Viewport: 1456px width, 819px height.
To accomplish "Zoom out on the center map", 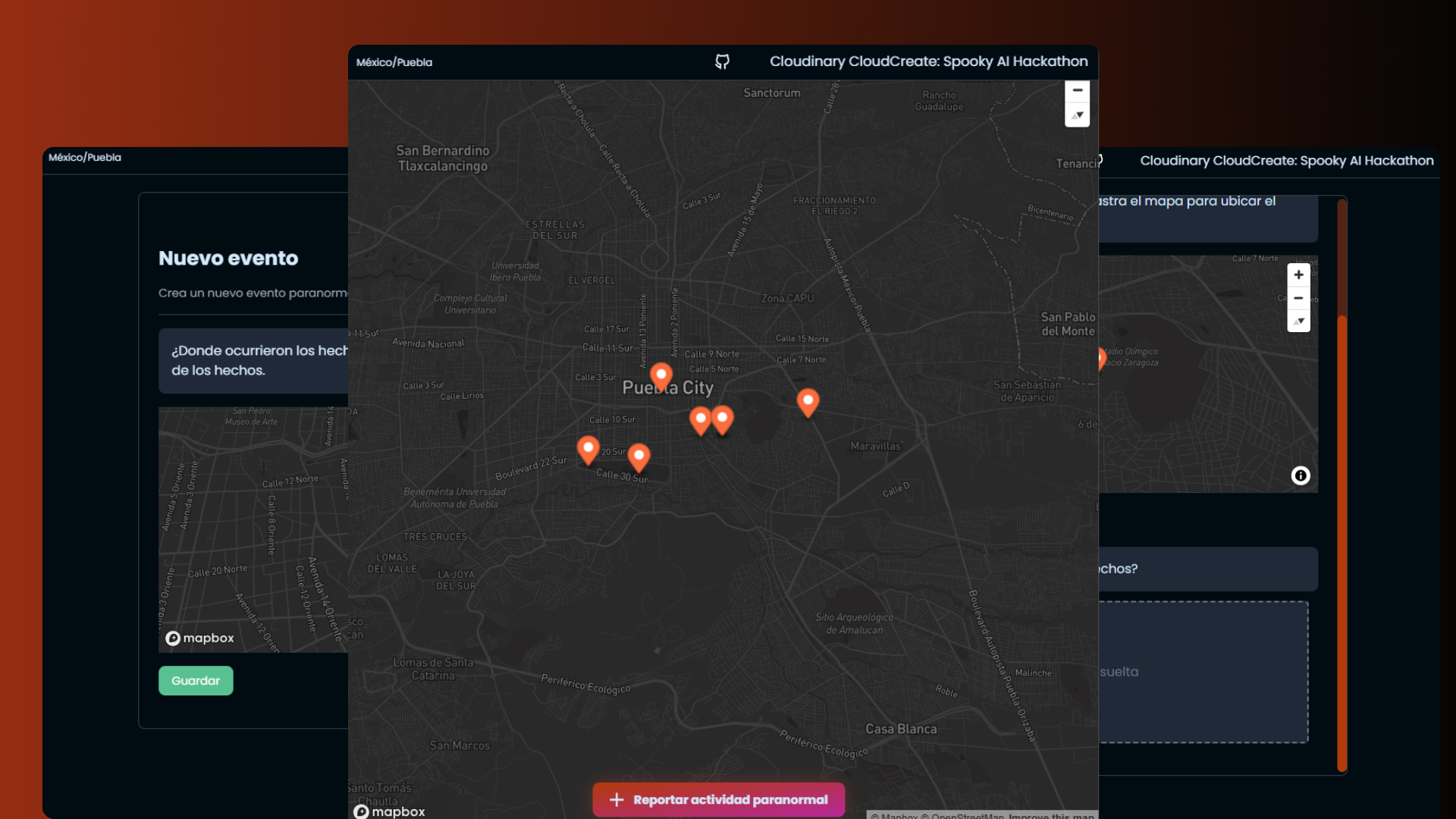I will [1077, 90].
